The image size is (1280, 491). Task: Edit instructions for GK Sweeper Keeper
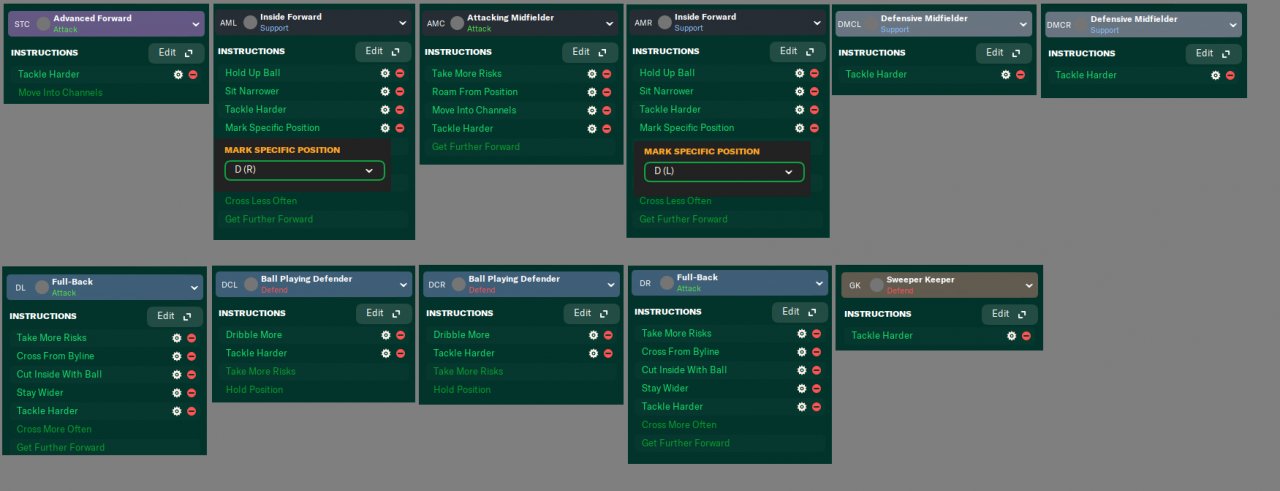tap(1010, 314)
